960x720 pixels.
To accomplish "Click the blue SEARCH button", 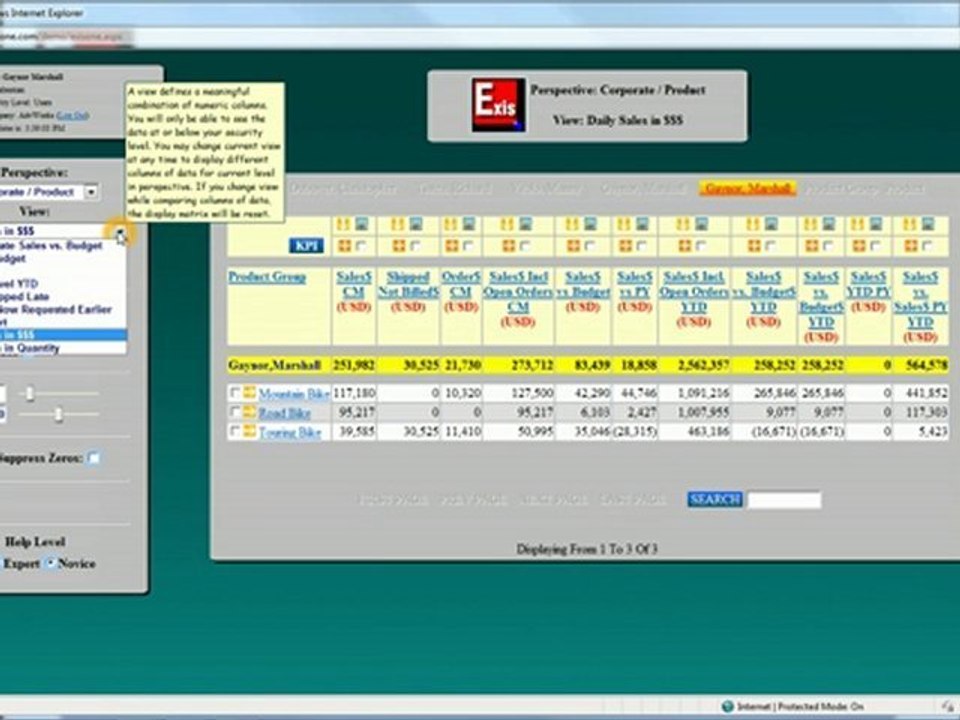I will click(x=714, y=499).
